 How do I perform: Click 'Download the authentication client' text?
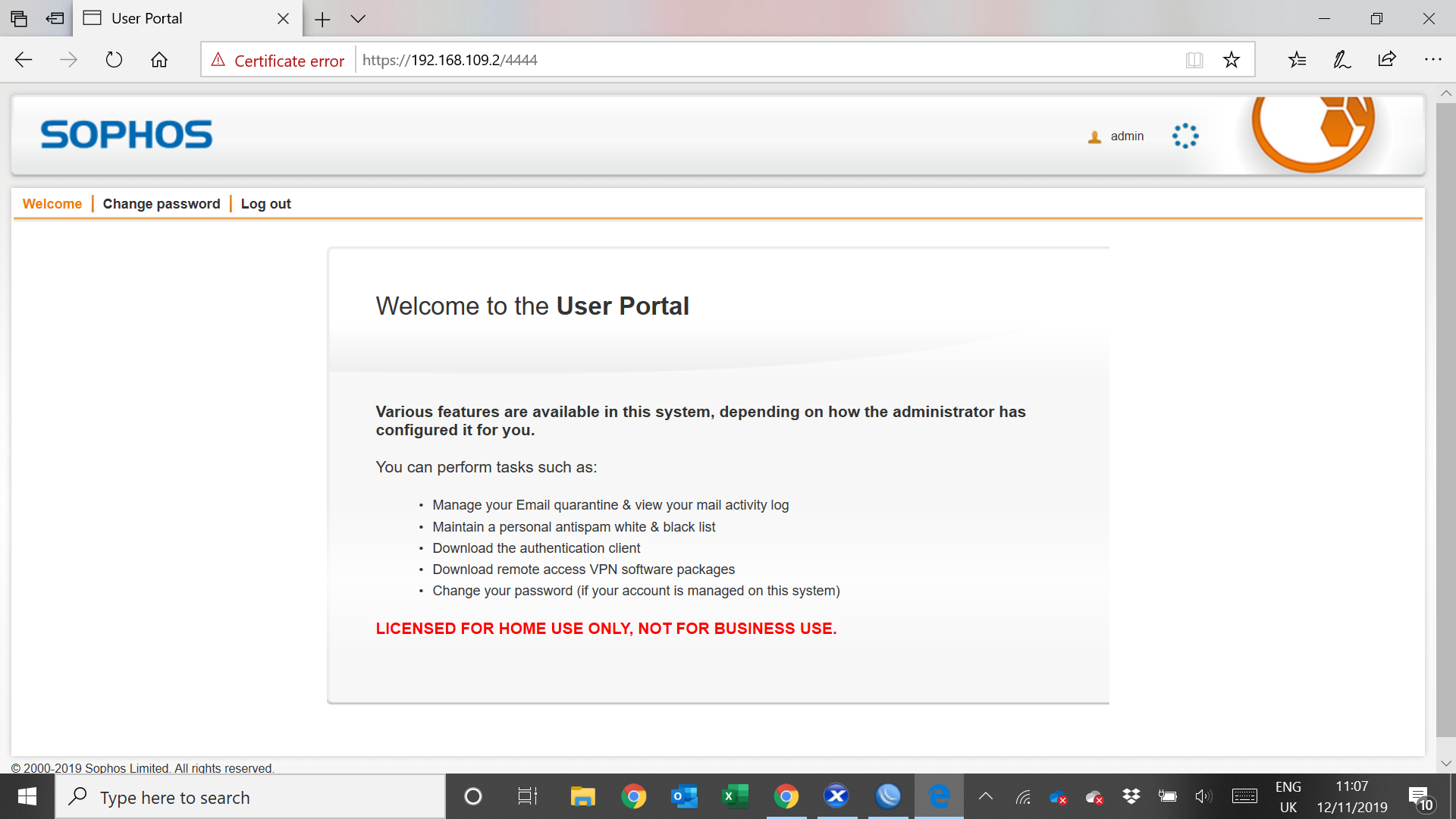point(536,548)
